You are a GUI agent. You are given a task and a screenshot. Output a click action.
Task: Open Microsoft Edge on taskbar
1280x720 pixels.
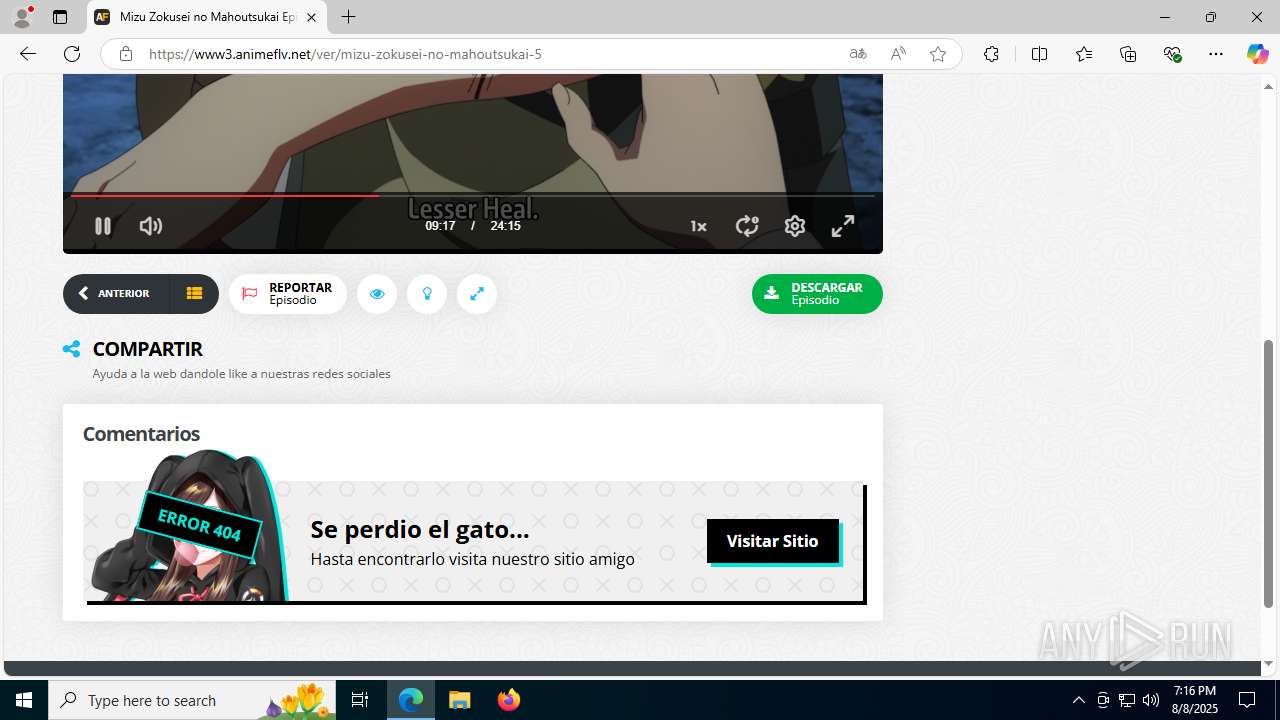pos(411,700)
